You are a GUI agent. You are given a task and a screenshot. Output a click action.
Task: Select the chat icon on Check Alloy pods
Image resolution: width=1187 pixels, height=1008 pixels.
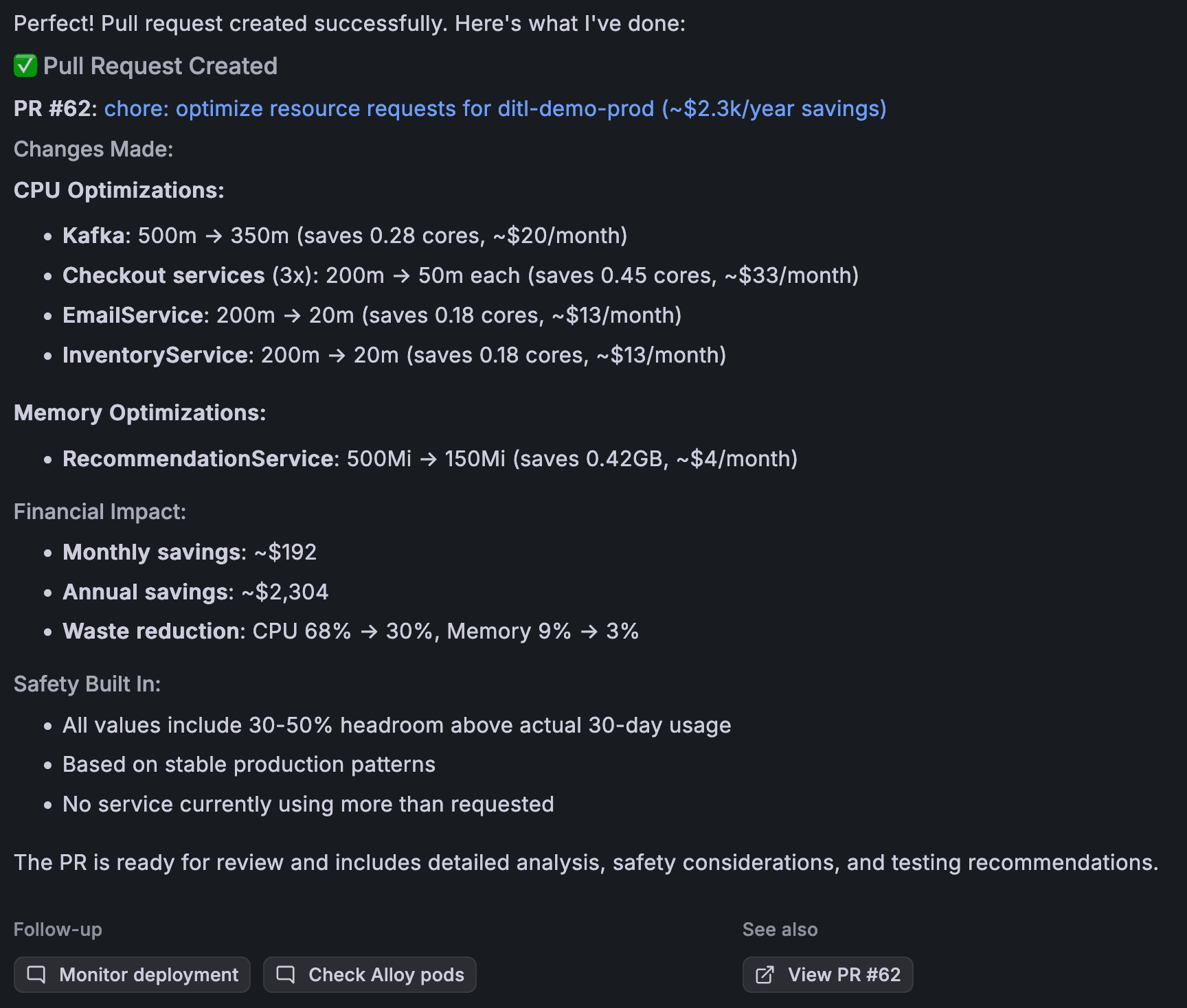click(286, 974)
